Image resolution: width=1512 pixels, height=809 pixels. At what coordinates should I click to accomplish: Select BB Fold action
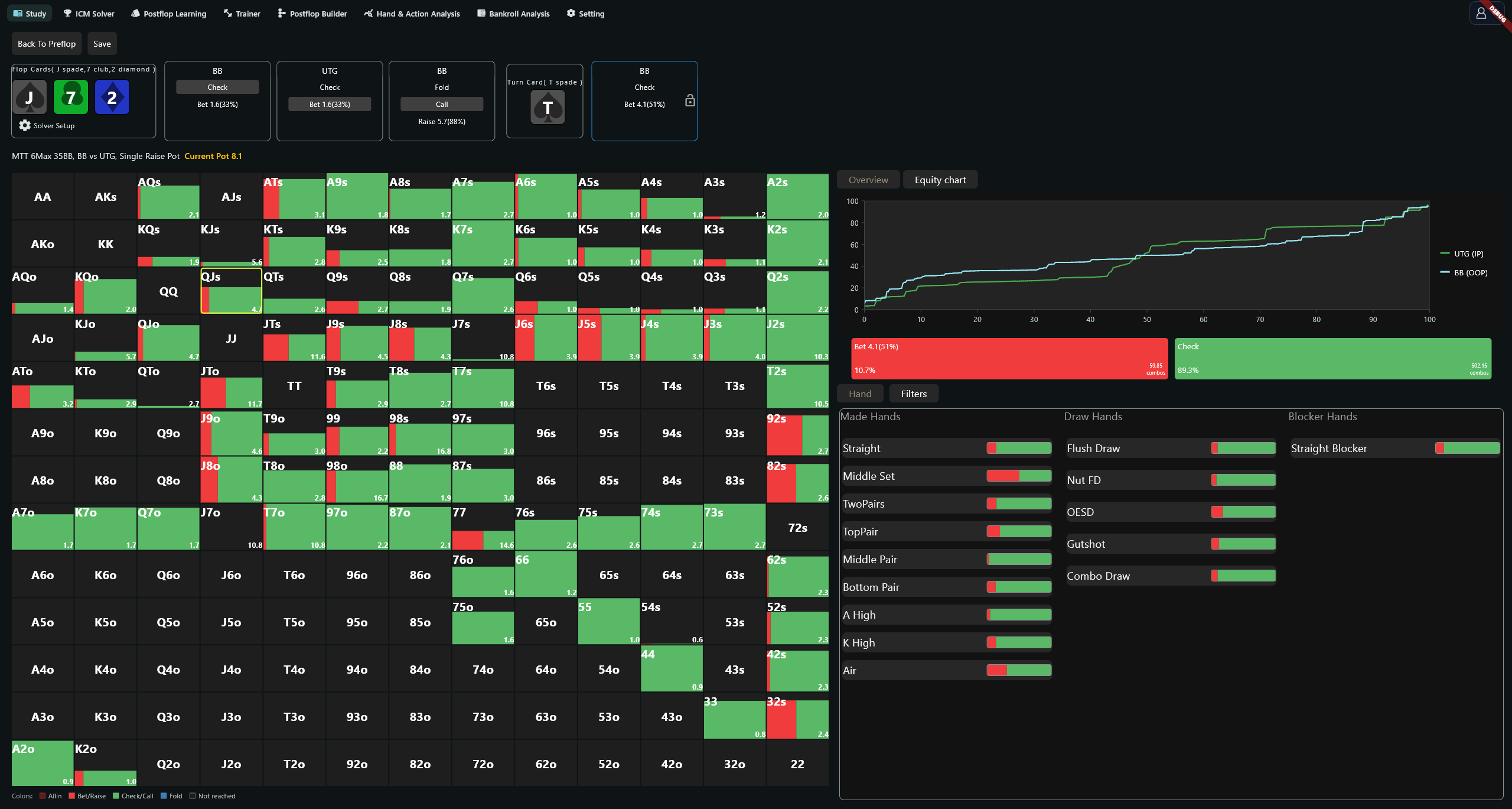(442, 87)
